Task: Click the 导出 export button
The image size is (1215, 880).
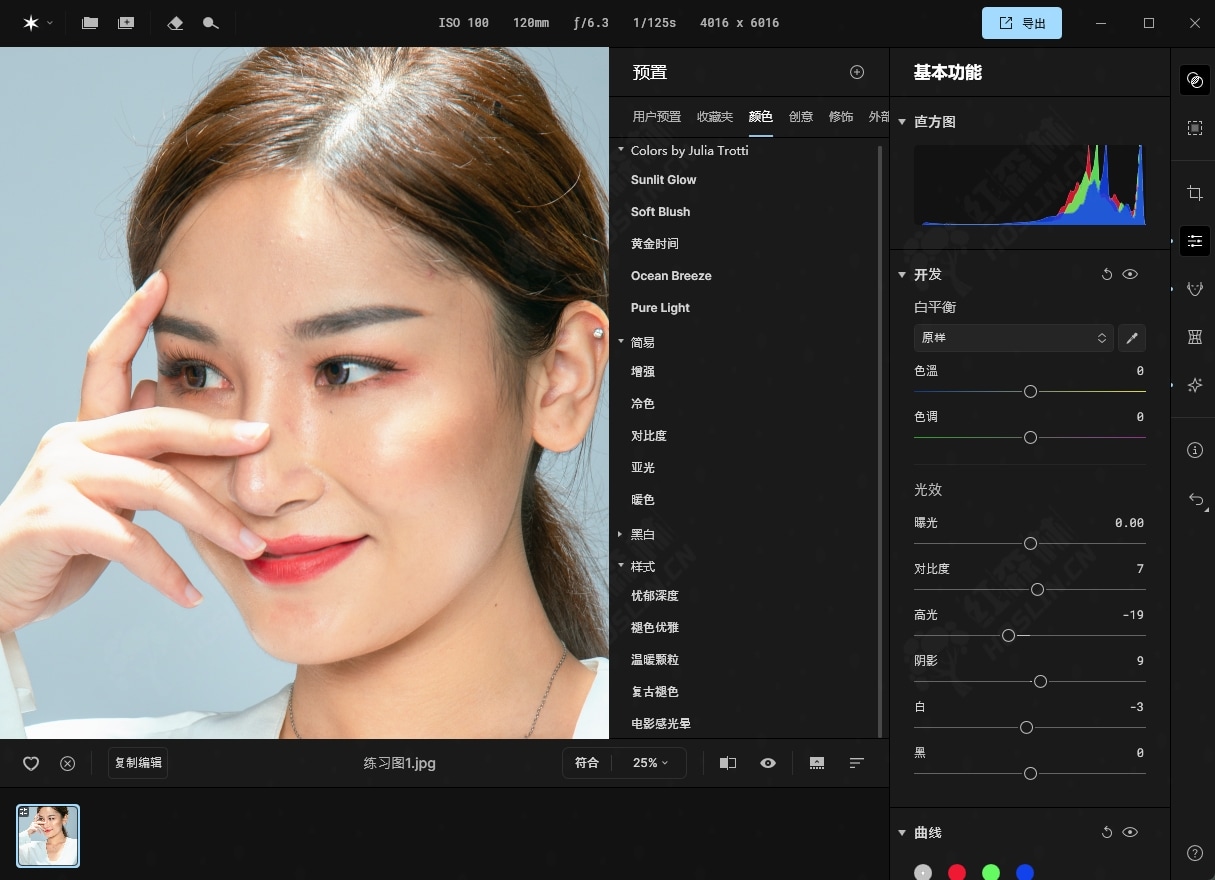Action: (x=1021, y=23)
